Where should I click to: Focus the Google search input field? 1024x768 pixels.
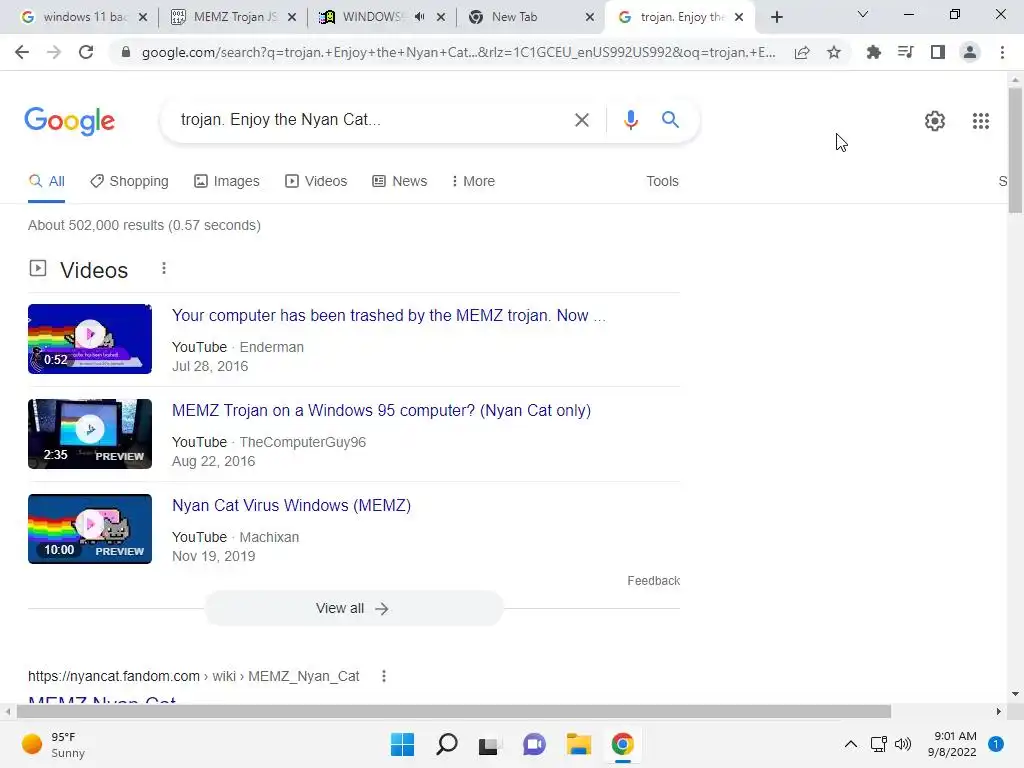point(369,120)
